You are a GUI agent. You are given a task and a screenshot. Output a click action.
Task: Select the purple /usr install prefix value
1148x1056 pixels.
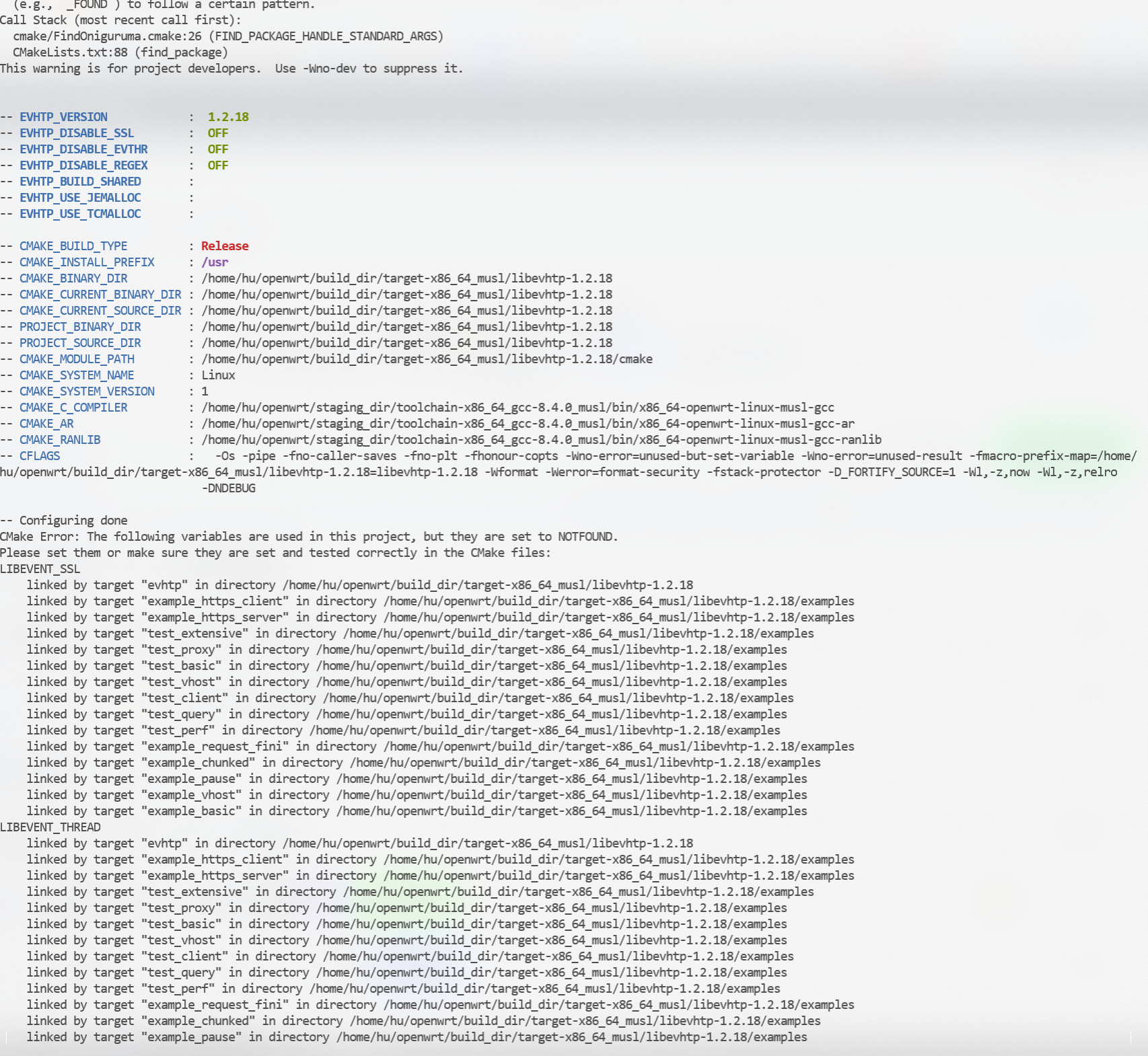pos(215,262)
